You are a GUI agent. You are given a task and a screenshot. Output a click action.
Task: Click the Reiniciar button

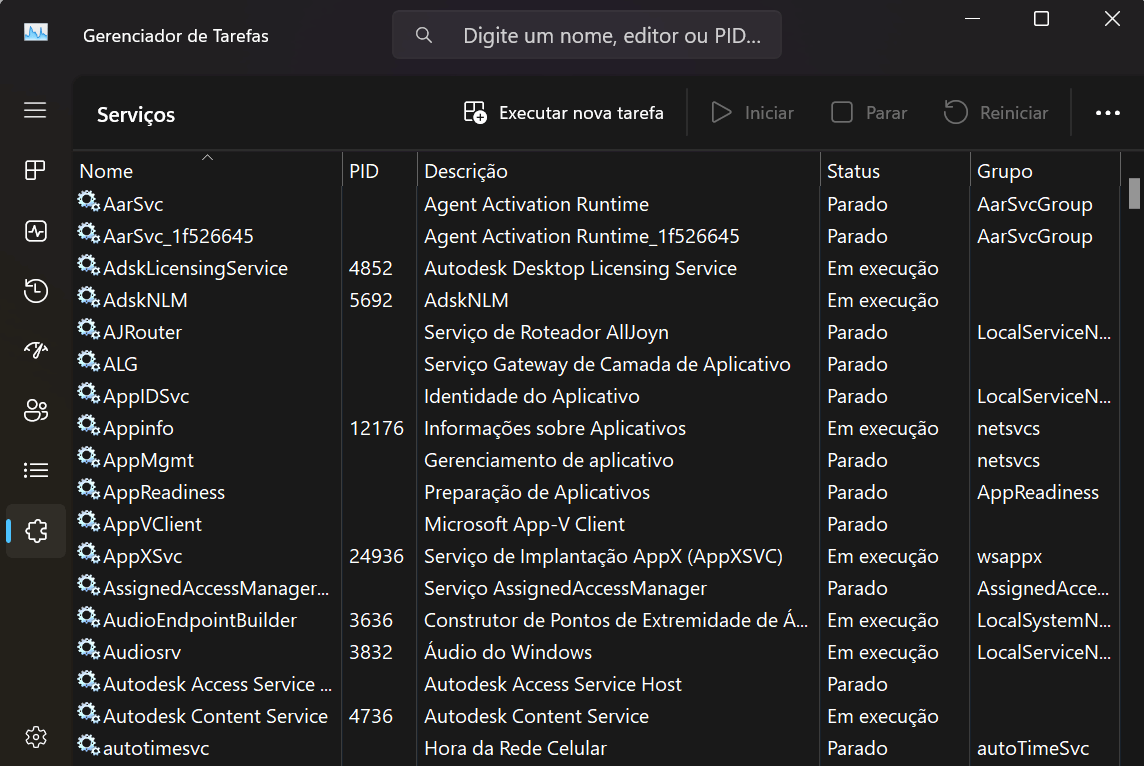pyautogui.click(x=995, y=112)
